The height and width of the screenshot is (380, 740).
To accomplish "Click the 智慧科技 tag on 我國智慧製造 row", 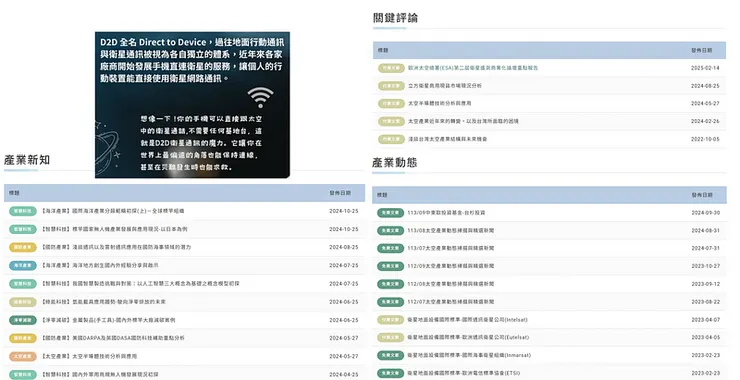I will click(23, 284).
